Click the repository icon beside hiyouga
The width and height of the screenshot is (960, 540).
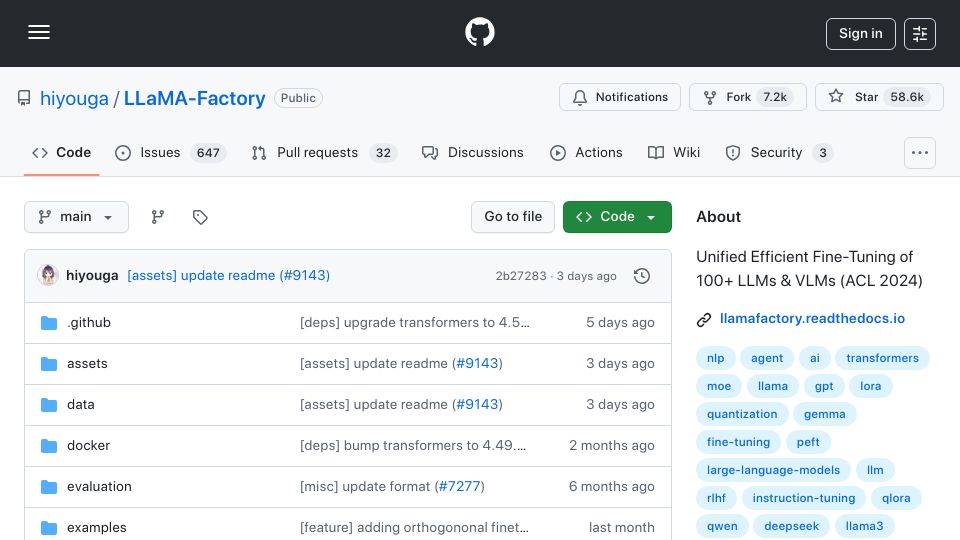tap(24, 98)
